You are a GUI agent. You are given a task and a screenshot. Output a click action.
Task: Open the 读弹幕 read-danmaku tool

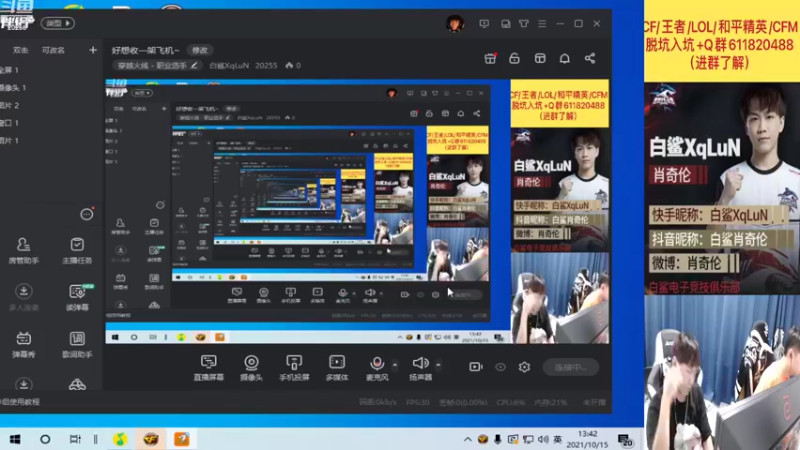(77, 297)
